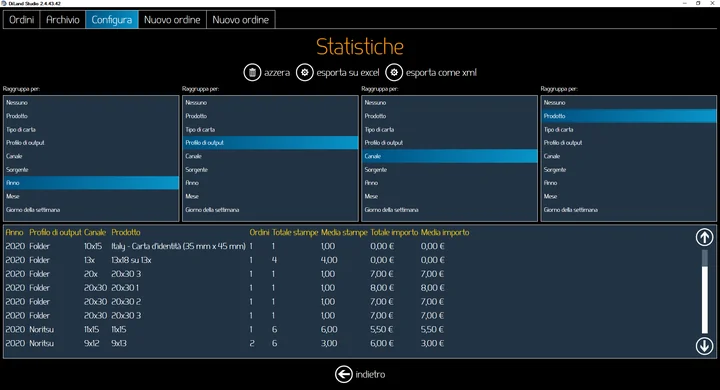Select Prodotto in second grouping list

pos(270,116)
